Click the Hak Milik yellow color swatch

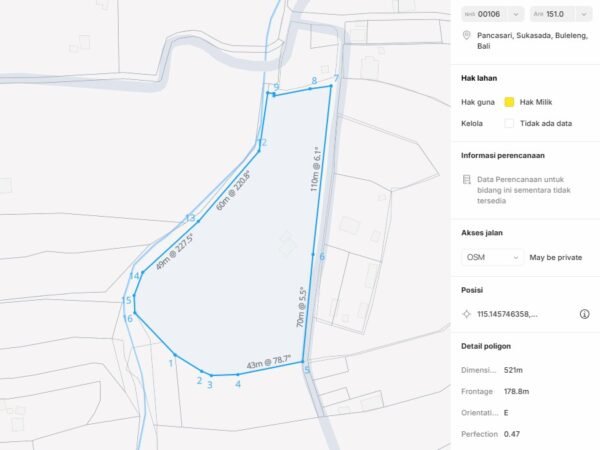pos(509,102)
